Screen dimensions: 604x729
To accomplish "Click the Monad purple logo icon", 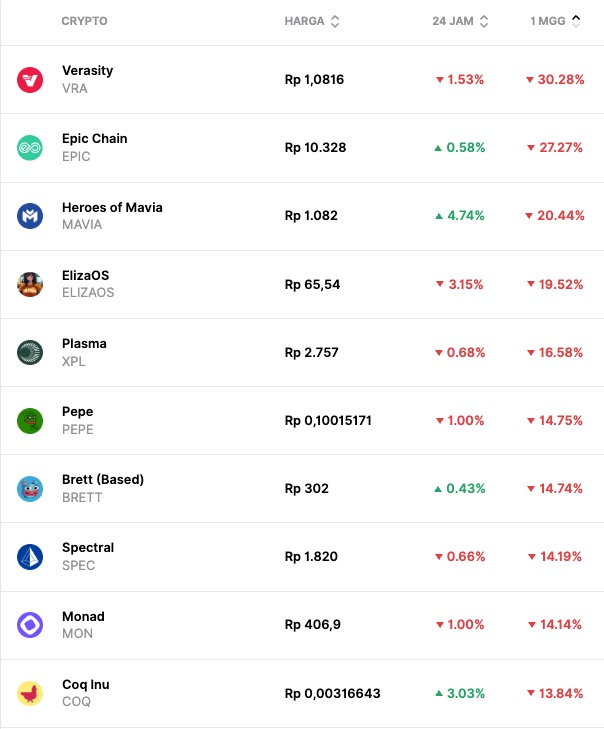I will click(30, 625).
